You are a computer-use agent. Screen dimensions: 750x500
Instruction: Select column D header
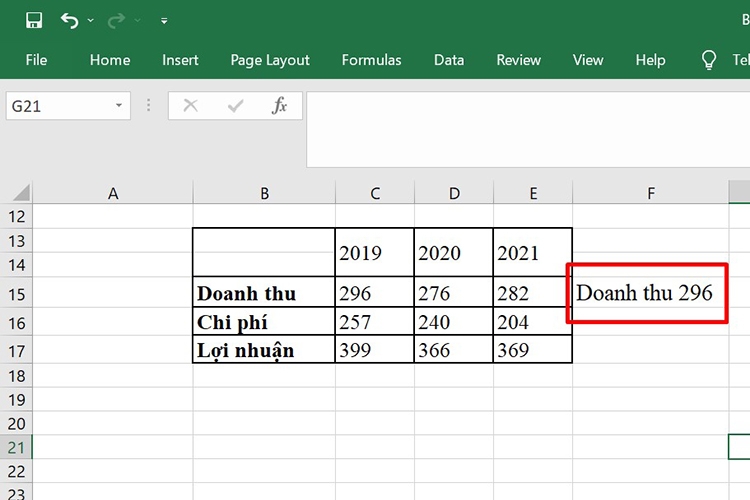(x=454, y=193)
